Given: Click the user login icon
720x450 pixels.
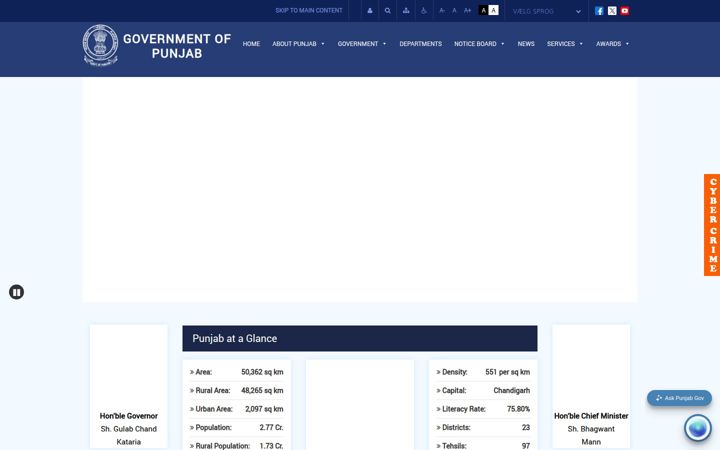Looking at the screenshot, I should click(370, 11).
